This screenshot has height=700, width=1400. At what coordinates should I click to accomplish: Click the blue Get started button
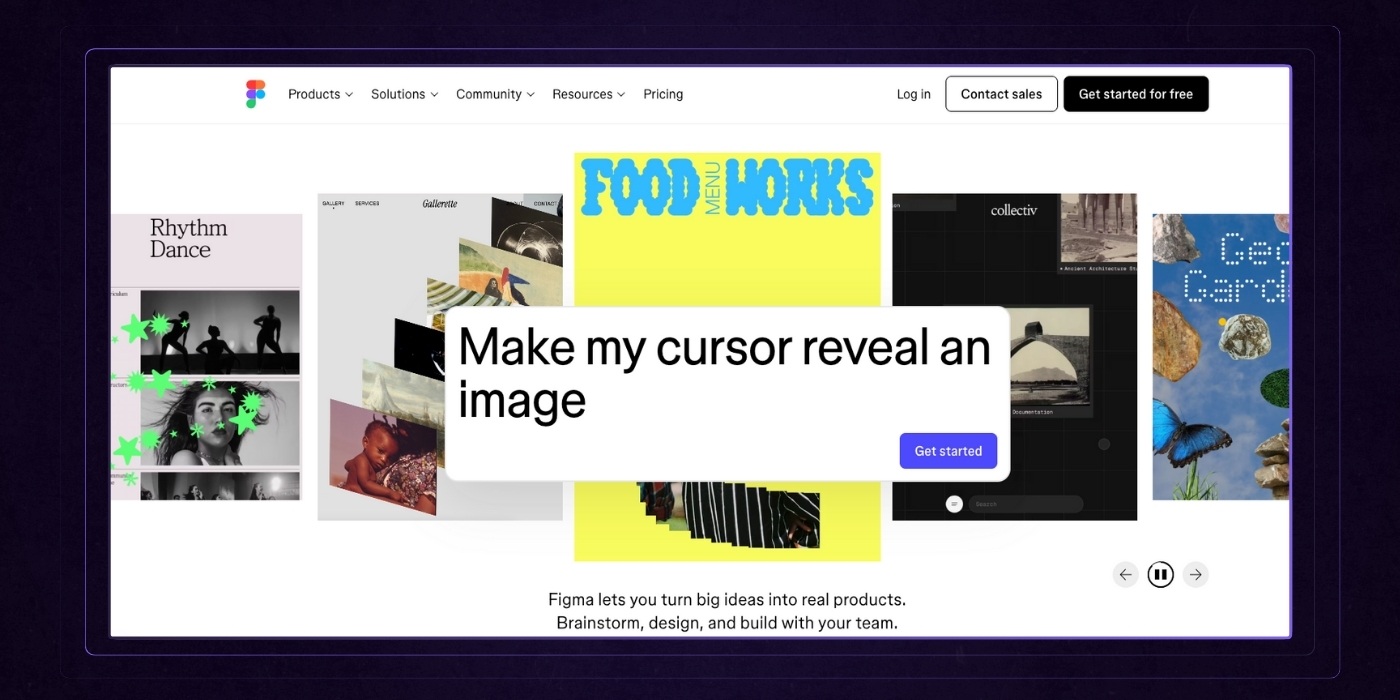[x=948, y=451]
